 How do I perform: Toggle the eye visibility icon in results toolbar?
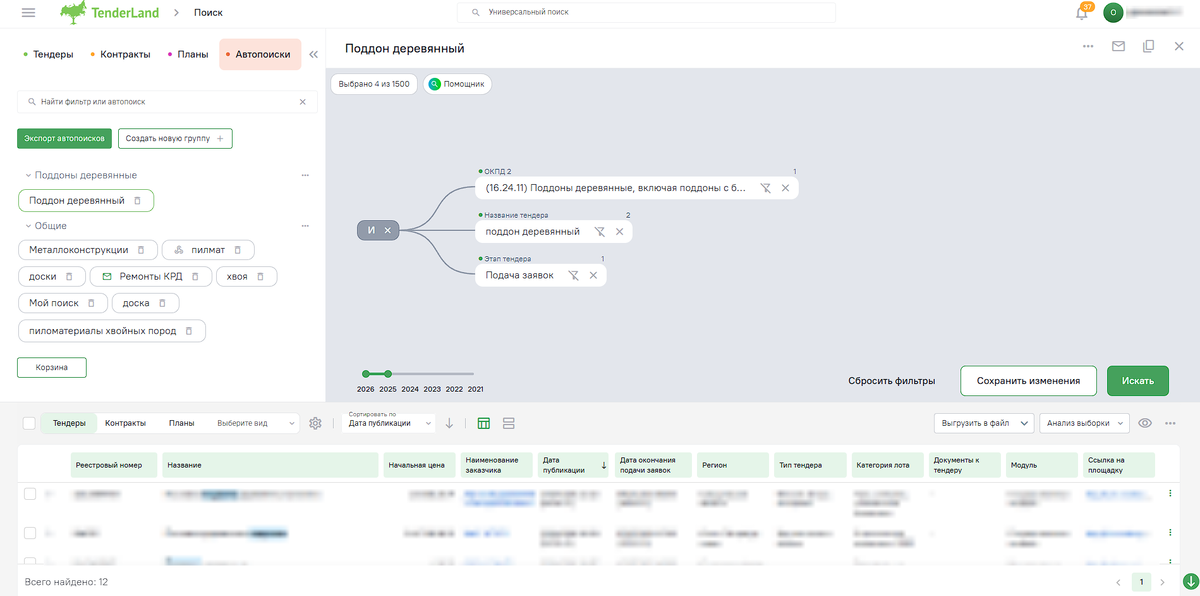[x=1145, y=423]
